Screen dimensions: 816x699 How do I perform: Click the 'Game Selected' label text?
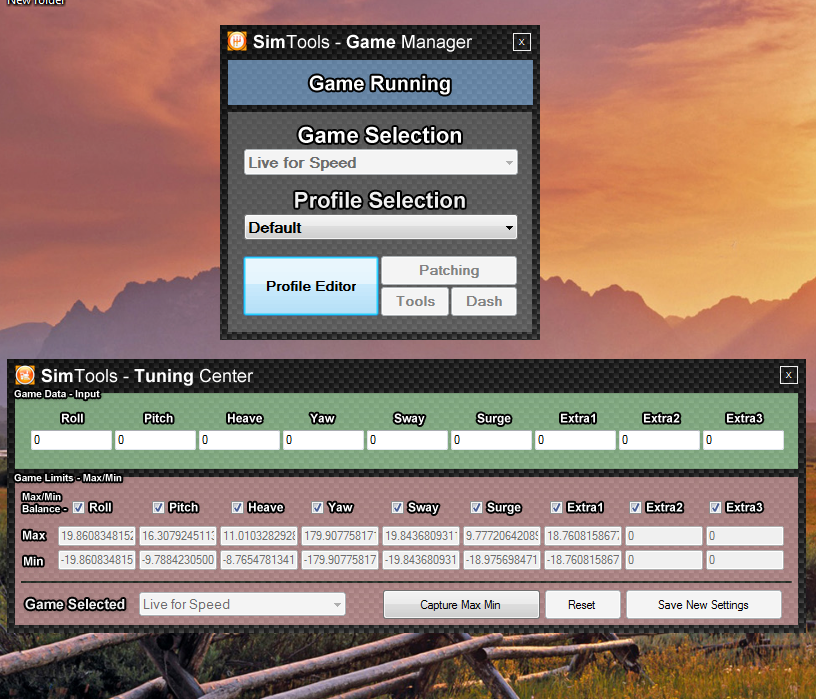(75, 604)
